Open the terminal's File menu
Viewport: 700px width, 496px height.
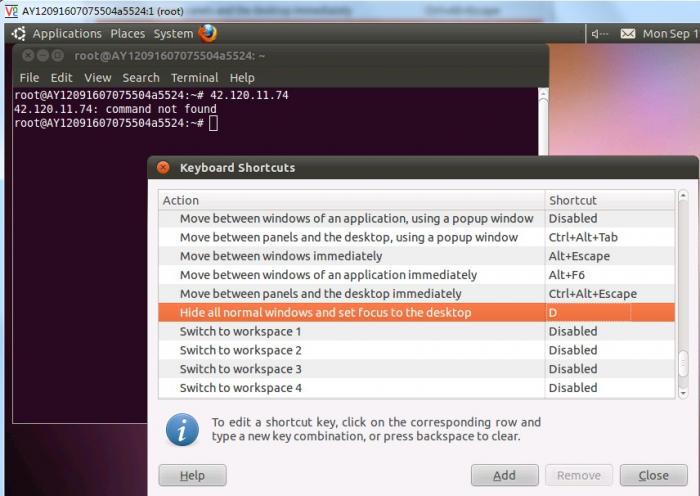[29, 78]
